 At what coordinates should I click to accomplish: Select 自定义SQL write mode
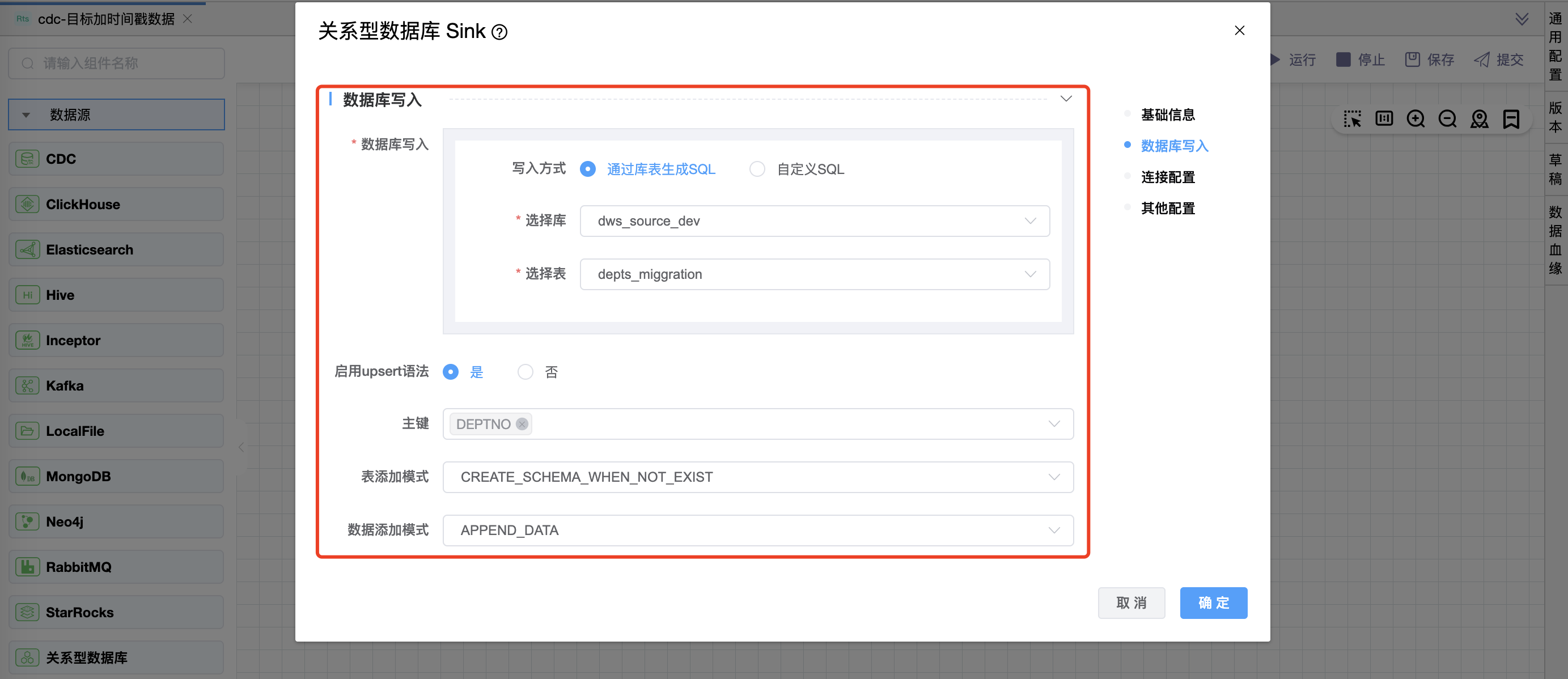[x=757, y=169]
